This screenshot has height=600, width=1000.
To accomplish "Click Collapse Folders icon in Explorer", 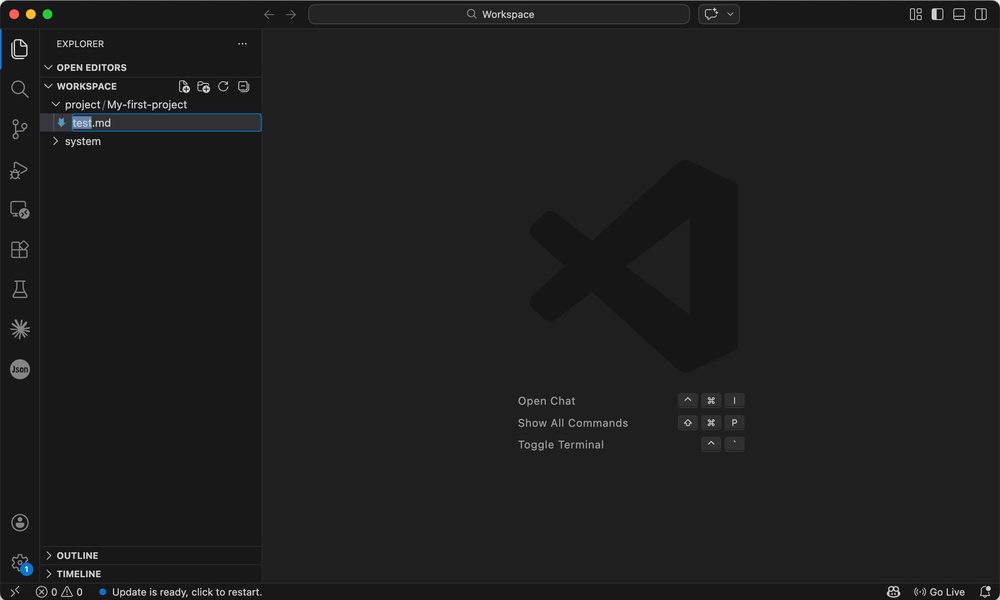I will [243, 87].
